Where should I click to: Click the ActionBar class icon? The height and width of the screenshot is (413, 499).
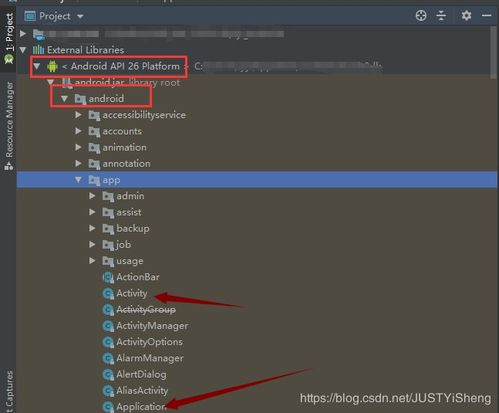click(x=108, y=277)
